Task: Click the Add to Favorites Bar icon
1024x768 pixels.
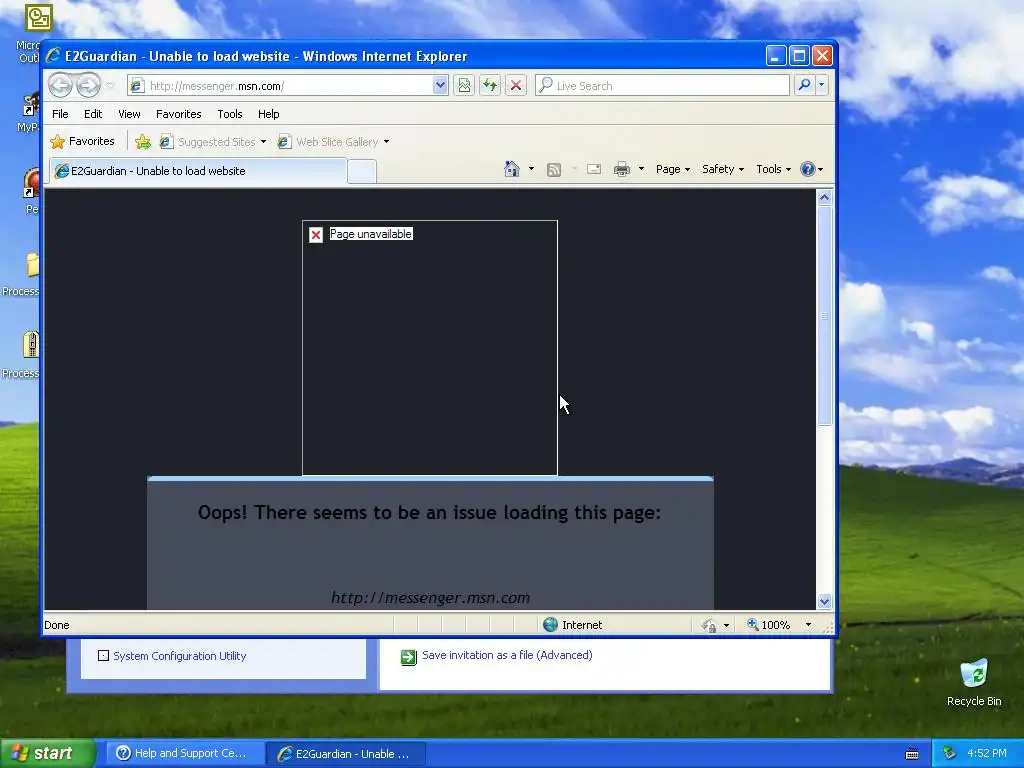Action: [x=143, y=142]
